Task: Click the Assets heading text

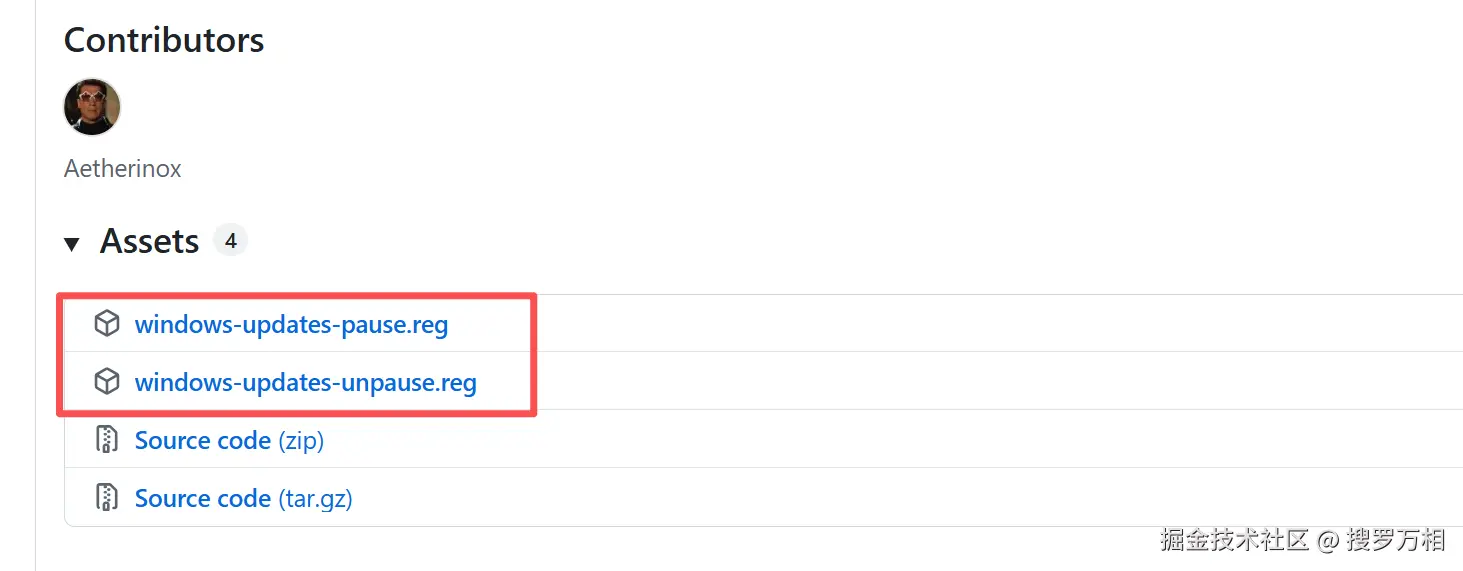Action: pyautogui.click(x=149, y=242)
